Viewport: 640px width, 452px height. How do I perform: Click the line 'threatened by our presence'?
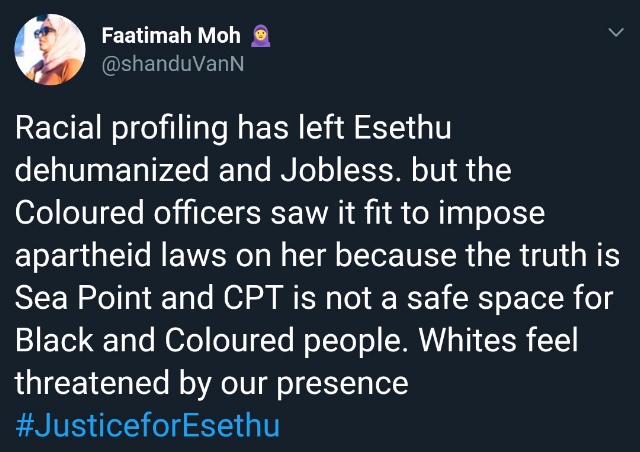212,384
